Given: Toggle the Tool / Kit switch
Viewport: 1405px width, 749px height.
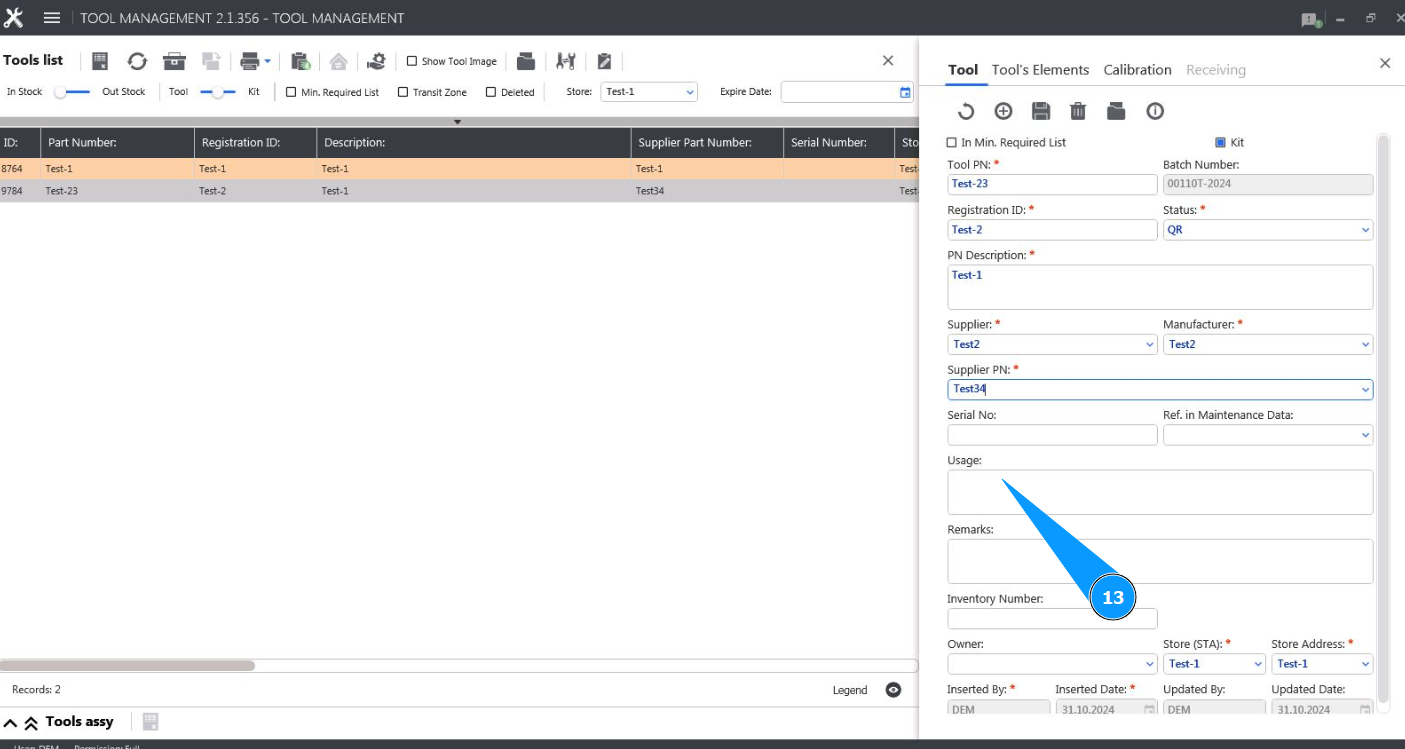Looking at the screenshot, I should [x=218, y=92].
